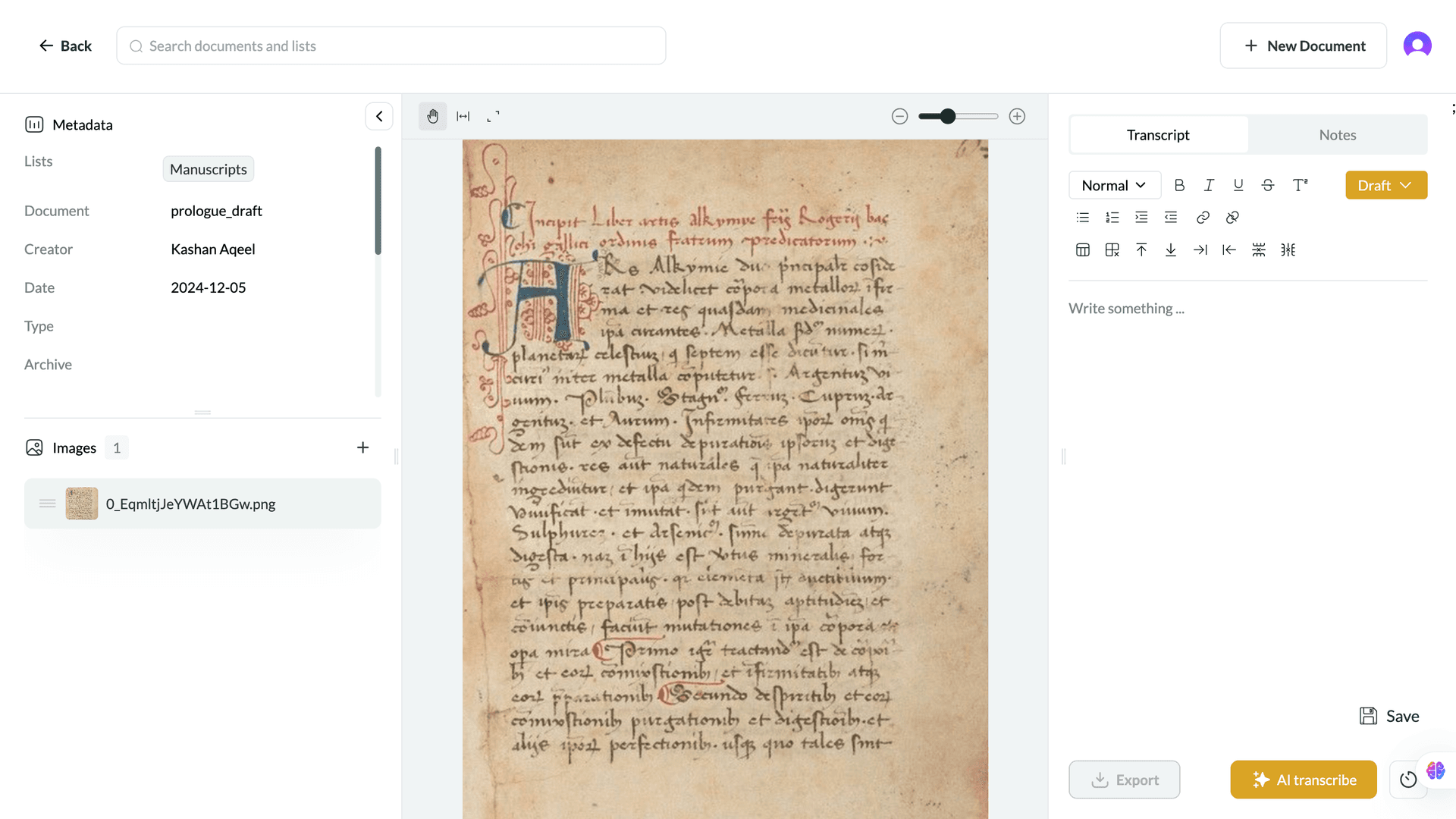This screenshot has width=1456, height=819.
Task: Switch to the Transcript tab
Action: point(1157,135)
